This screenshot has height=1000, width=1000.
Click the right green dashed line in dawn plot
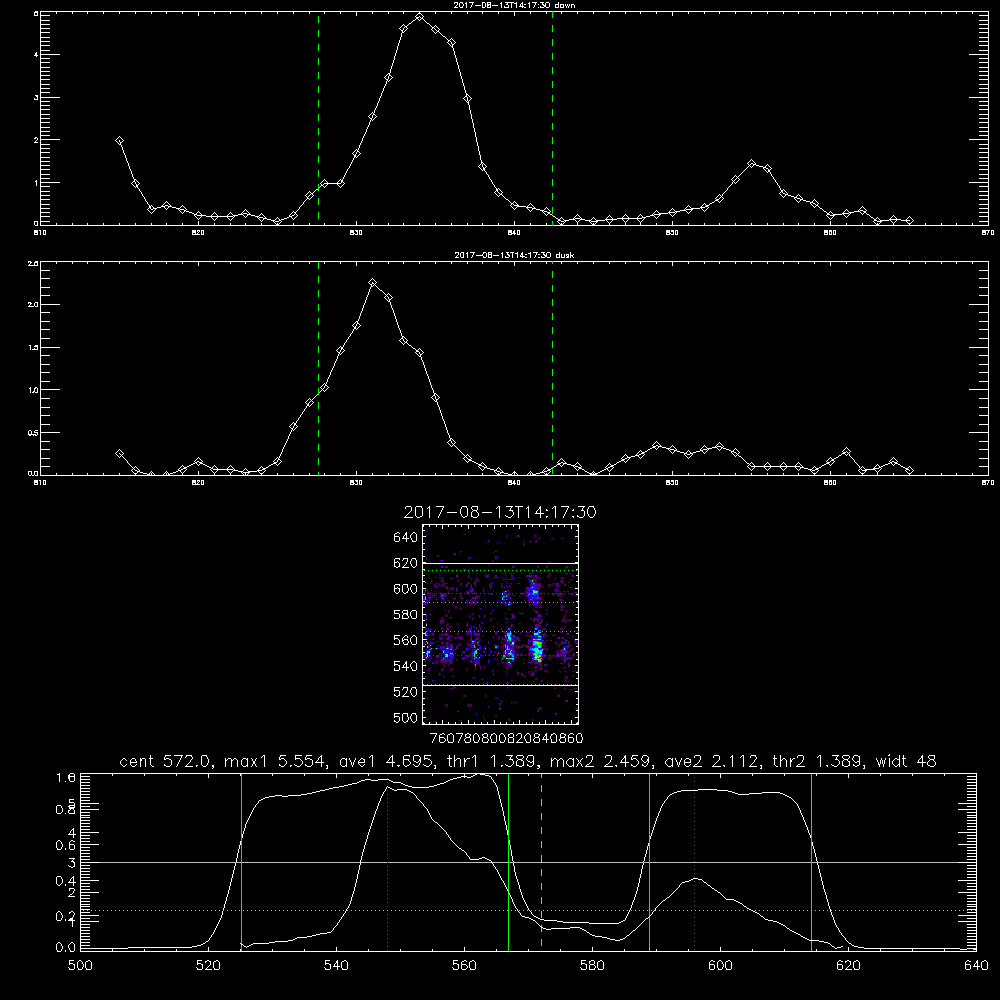click(552, 118)
